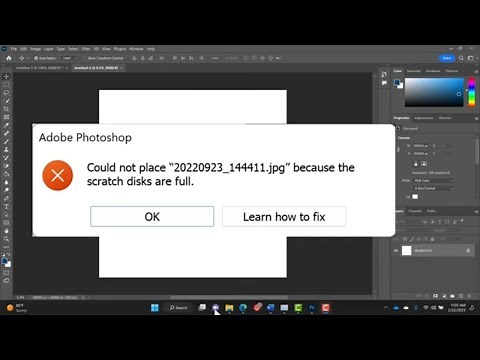Switch to the Swatches tab
Image resolution: width=480 pixels, height=360 pixels.
coord(414,71)
